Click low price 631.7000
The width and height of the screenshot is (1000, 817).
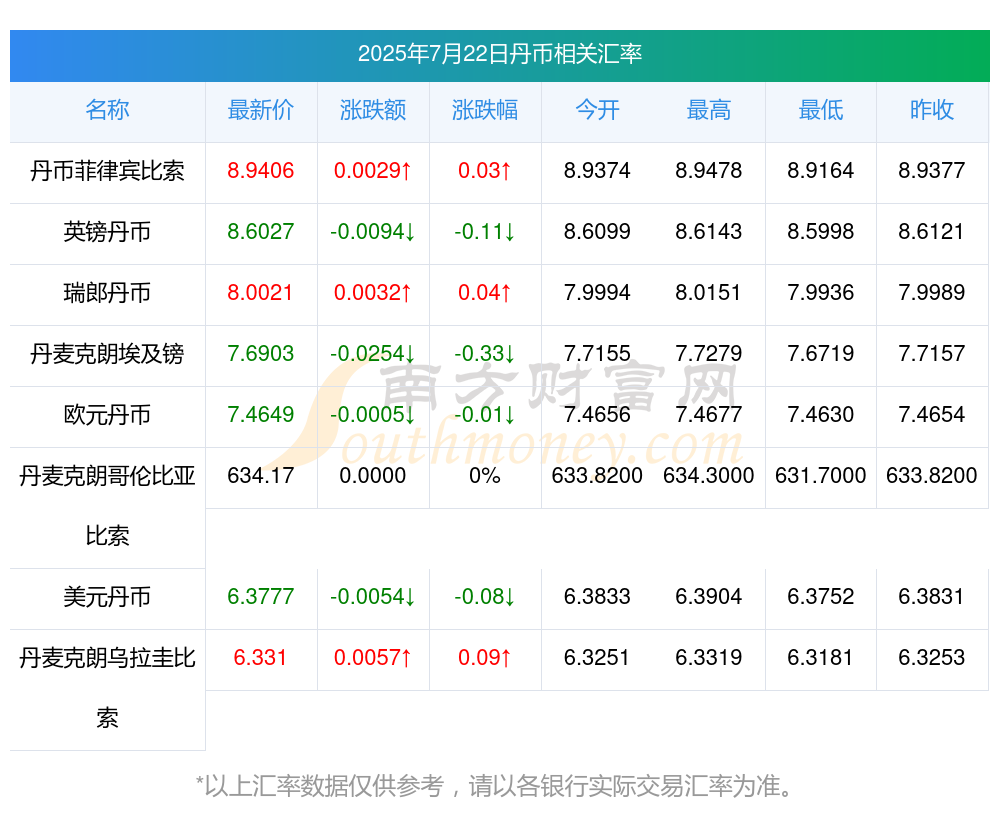tap(820, 475)
